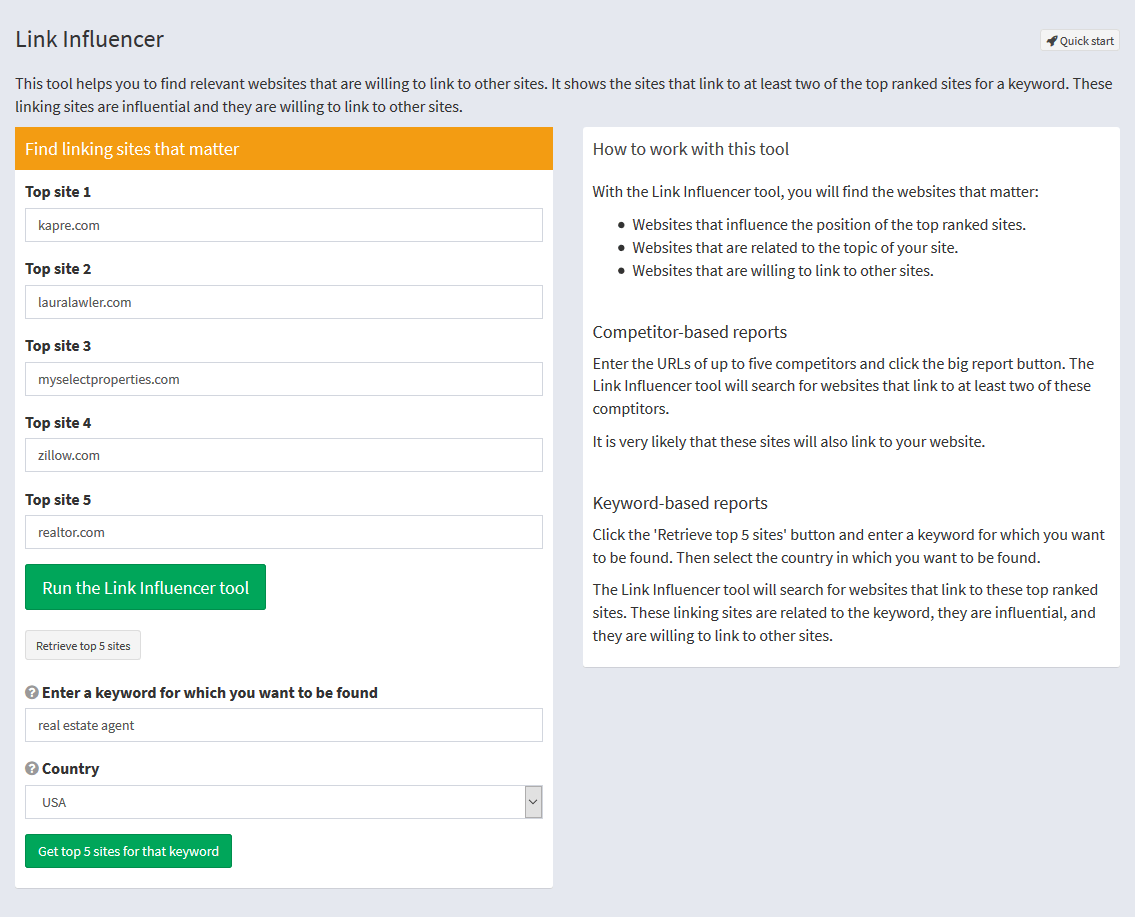Click the Top site 4 field showing zillow.com
This screenshot has height=917, width=1135.
tap(284, 455)
